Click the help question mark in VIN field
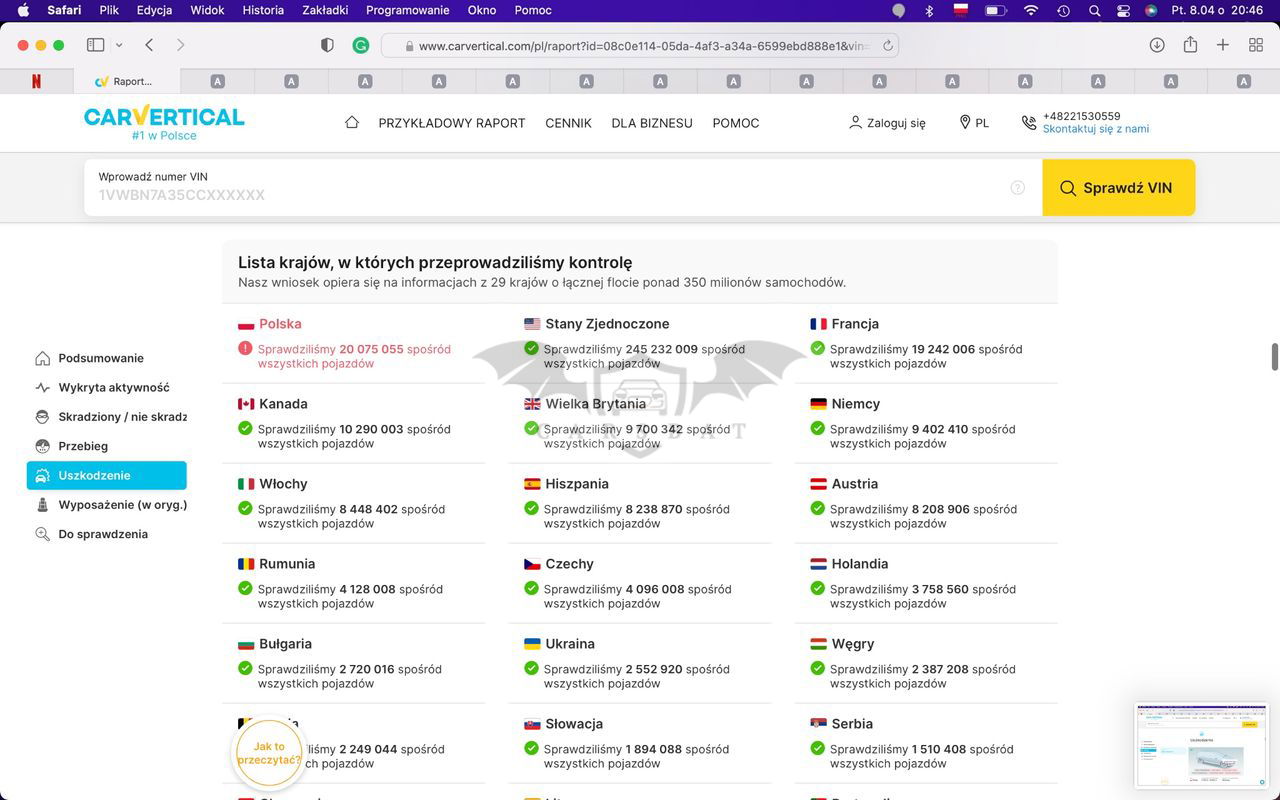Viewport: 1280px width, 800px height. (x=1017, y=188)
